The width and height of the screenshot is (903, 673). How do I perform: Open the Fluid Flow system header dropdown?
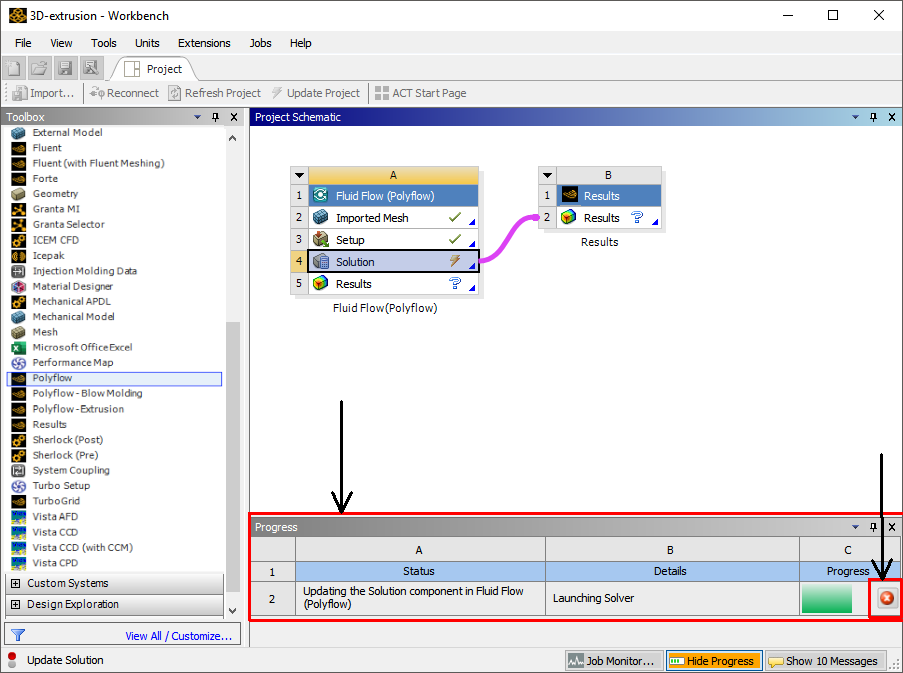click(x=299, y=173)
